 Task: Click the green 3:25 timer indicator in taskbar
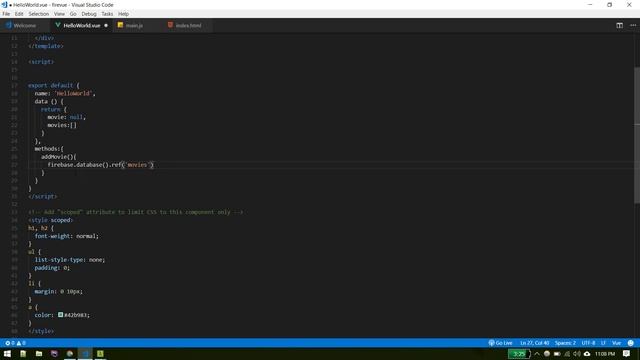(x=519, y=354)
